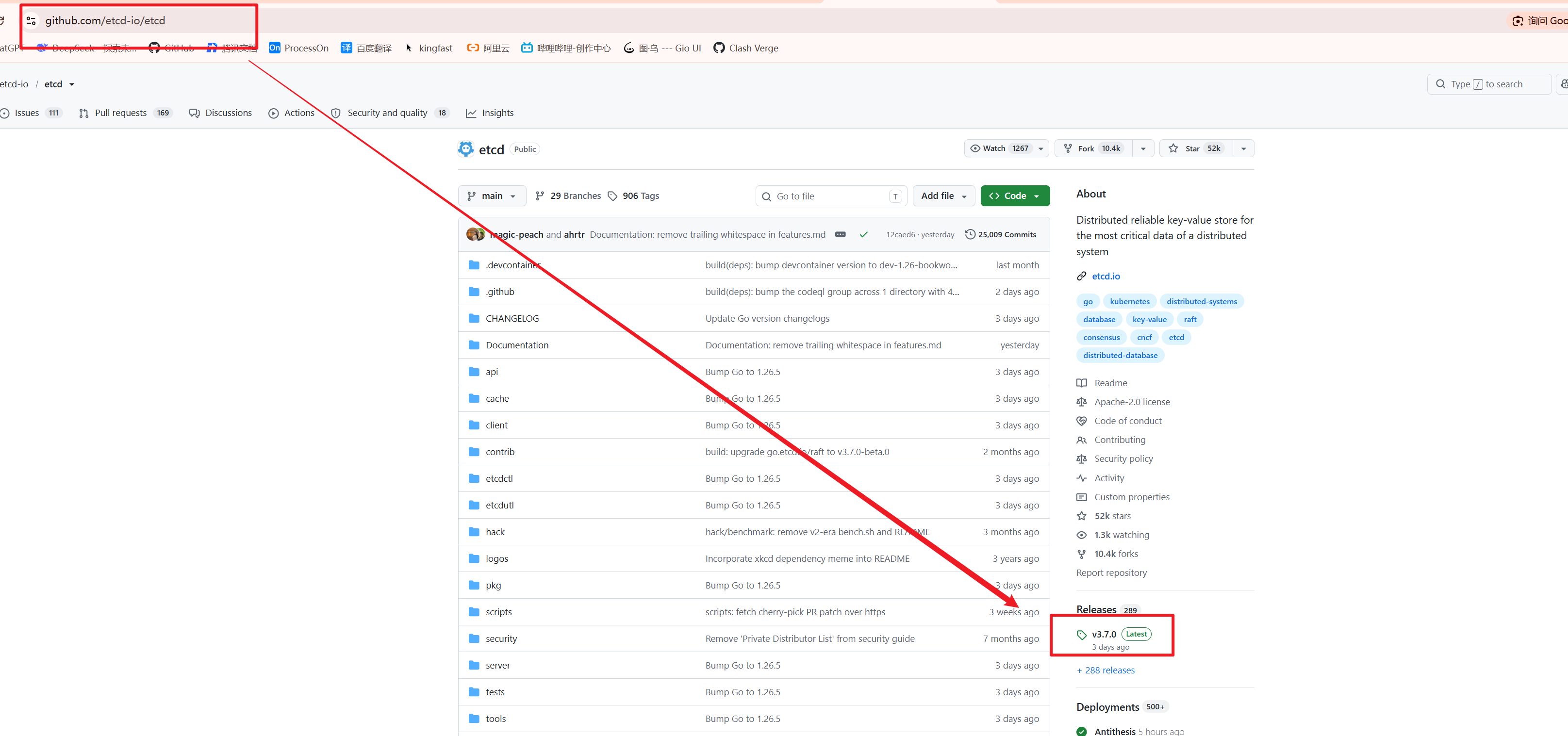
Task: Open the Readme link in About
Action: (1110, 383)
